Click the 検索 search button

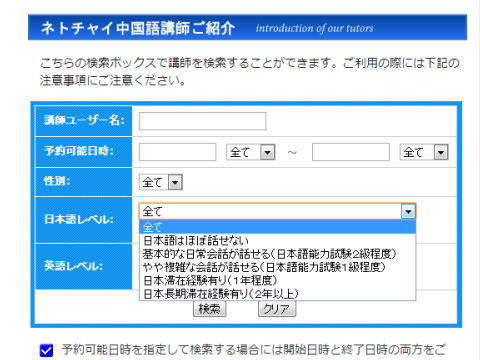(209, 309)
